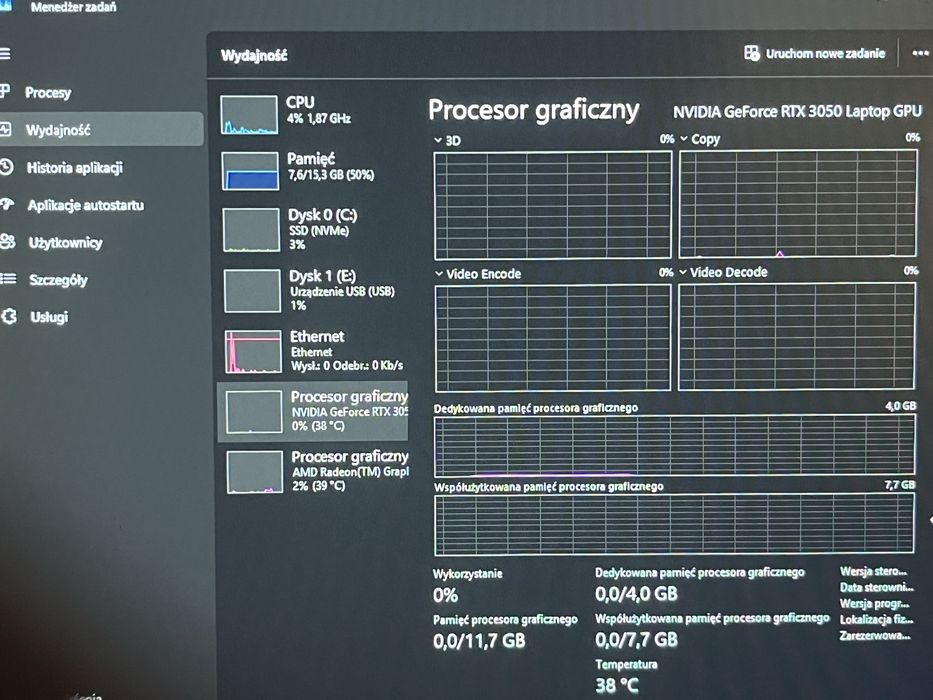Click the 0,0/4,0 GB dedicated memory value
Viewport: 933px width, 700px height.
pos(636,593)
